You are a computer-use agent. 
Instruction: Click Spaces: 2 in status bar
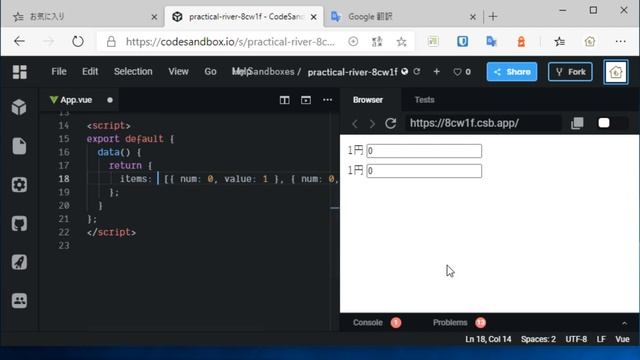point(538,340)
